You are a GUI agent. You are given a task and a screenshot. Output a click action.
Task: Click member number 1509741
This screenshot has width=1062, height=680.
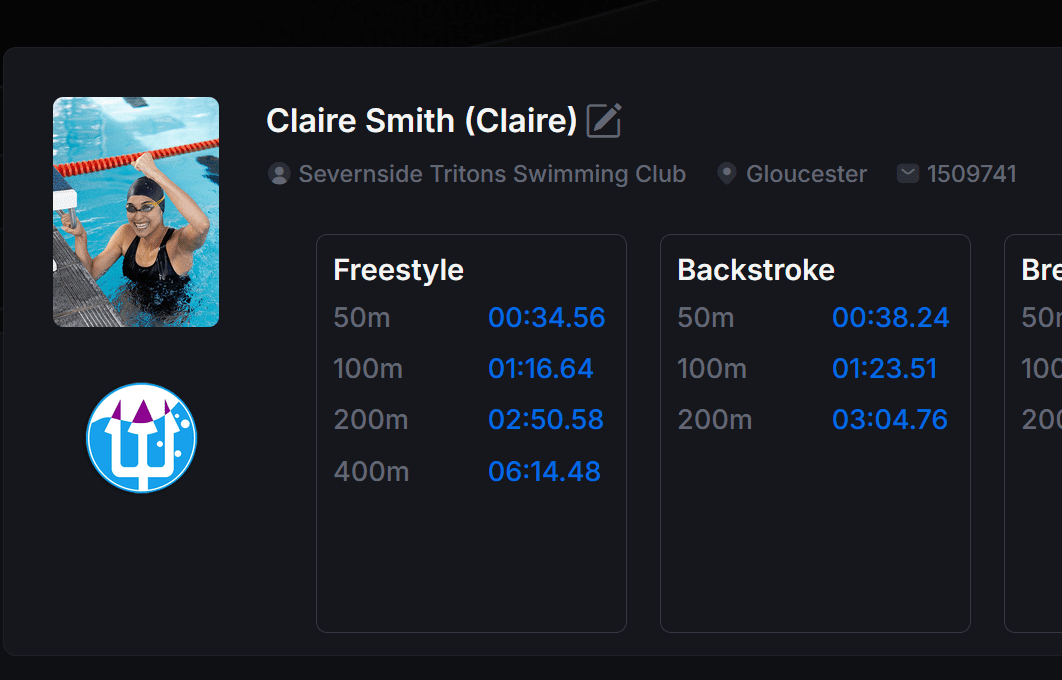point(971,174)
